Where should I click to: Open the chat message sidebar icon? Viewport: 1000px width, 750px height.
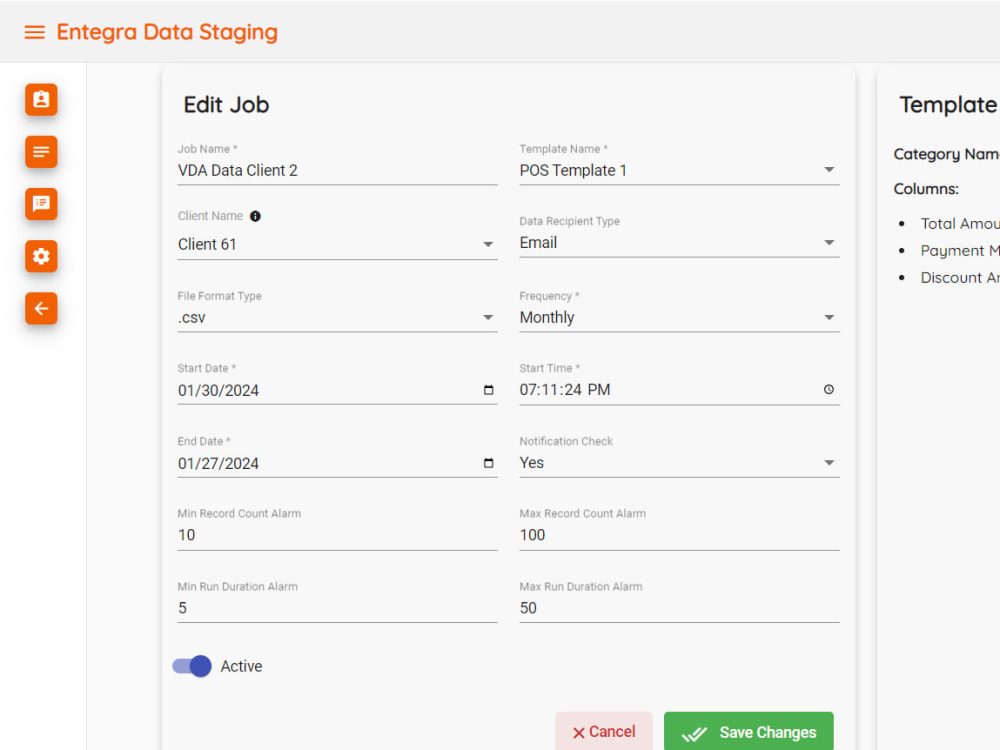pyautogui.click(x=41, y=204)
